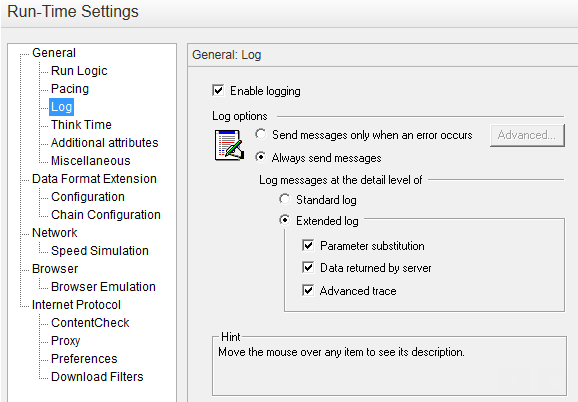578x402 pixels.
Task: Uncheck Parameter substitution option
Action: click(308, 245)
